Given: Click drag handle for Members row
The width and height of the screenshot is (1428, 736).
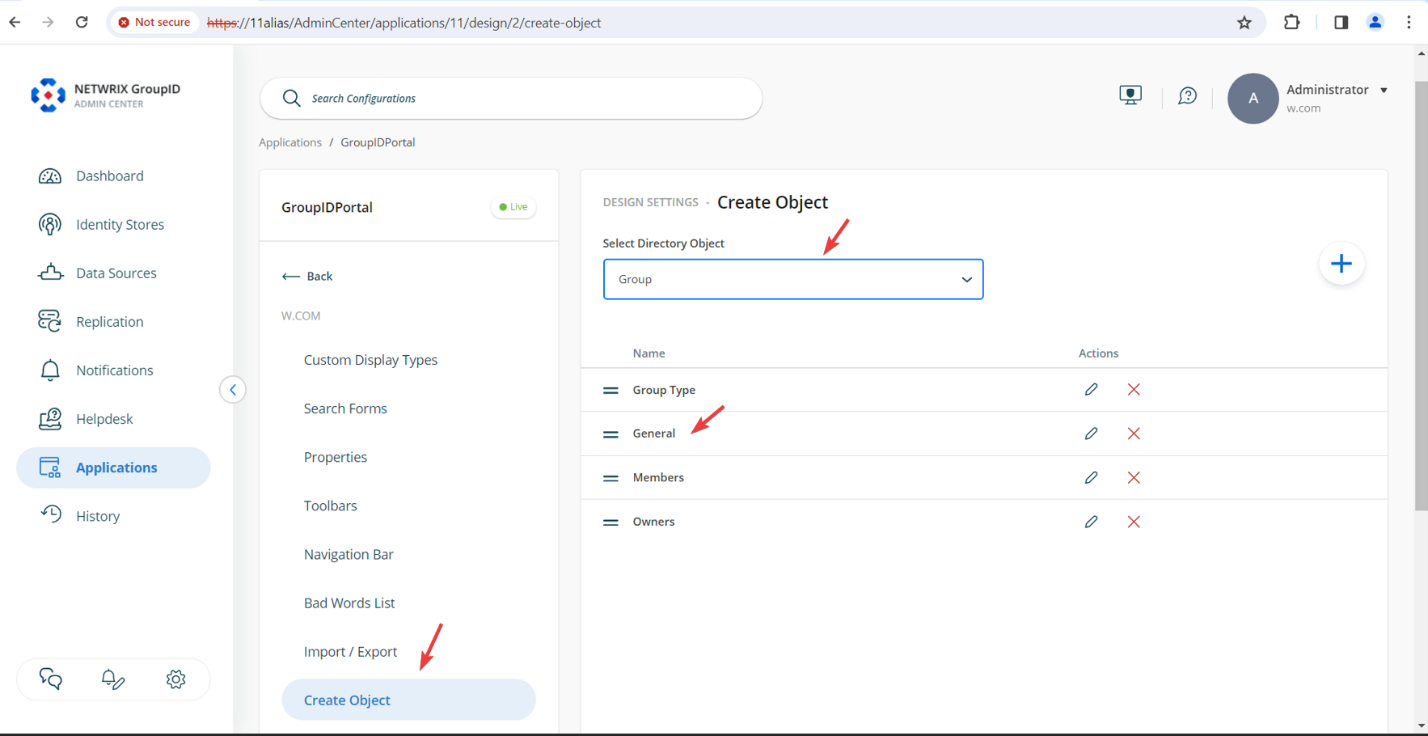Looking at the screenshot, I should click(610, 478).
